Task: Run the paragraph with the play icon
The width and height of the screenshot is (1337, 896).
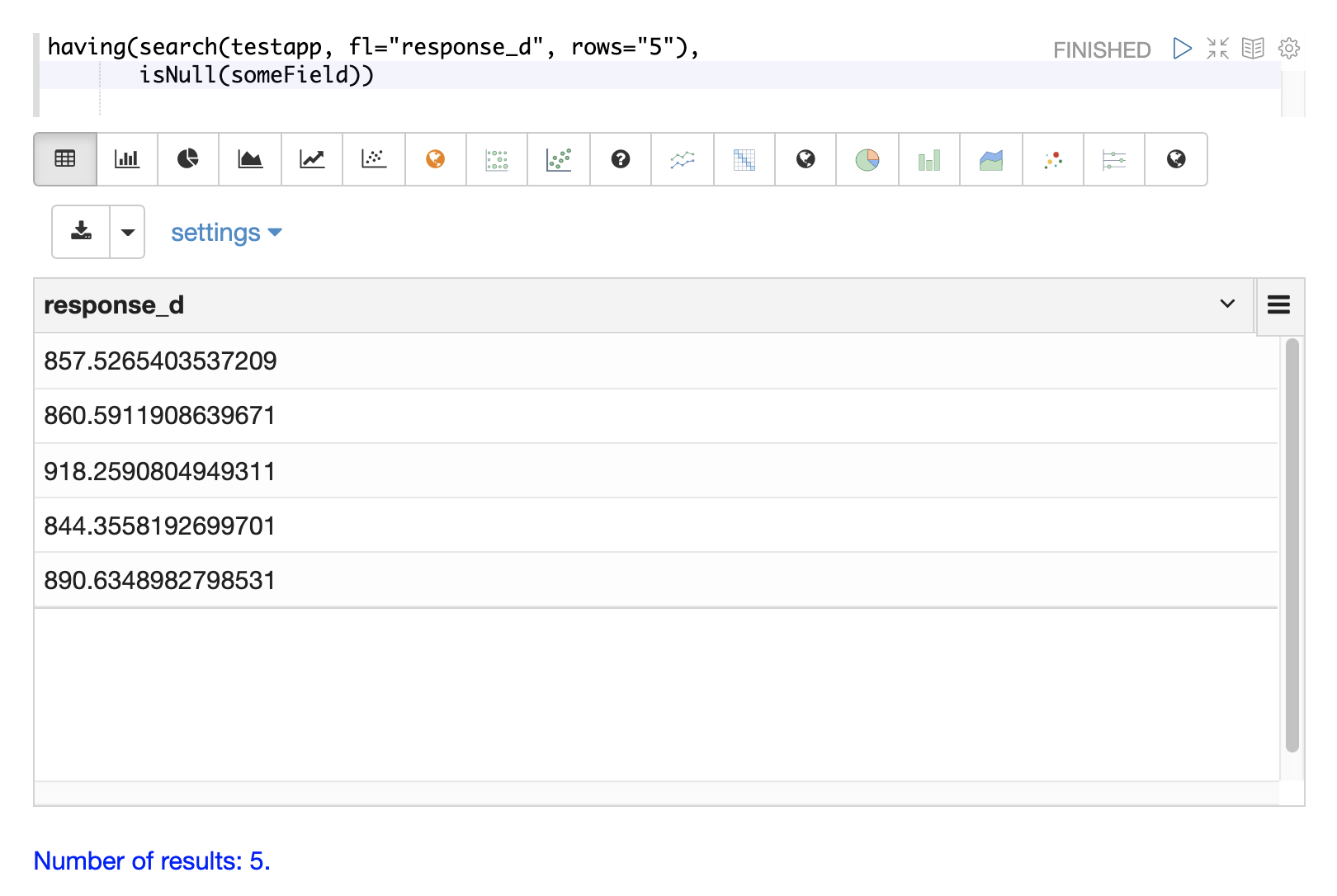Action: point(1182,49)
